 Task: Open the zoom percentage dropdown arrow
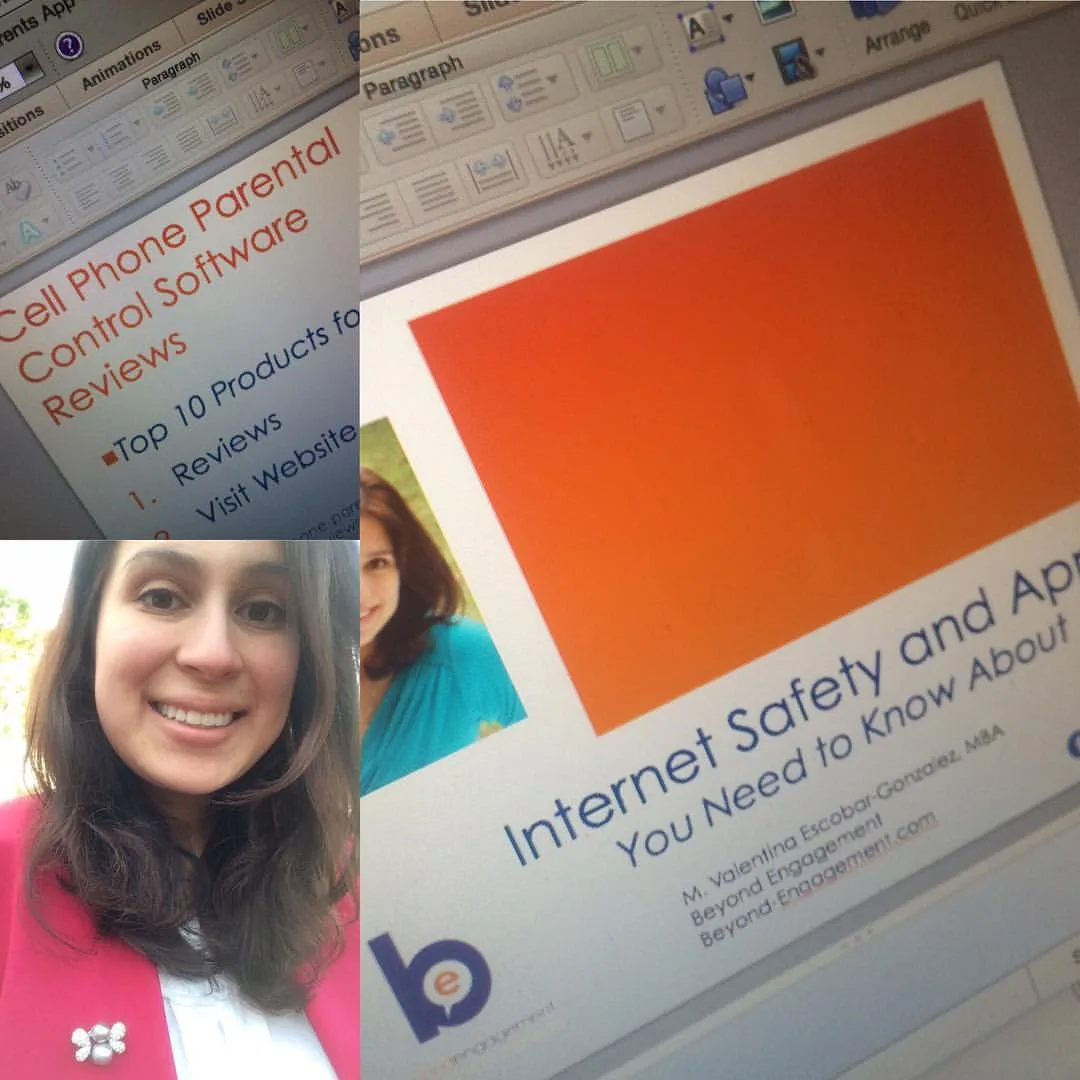click(30, 68)
